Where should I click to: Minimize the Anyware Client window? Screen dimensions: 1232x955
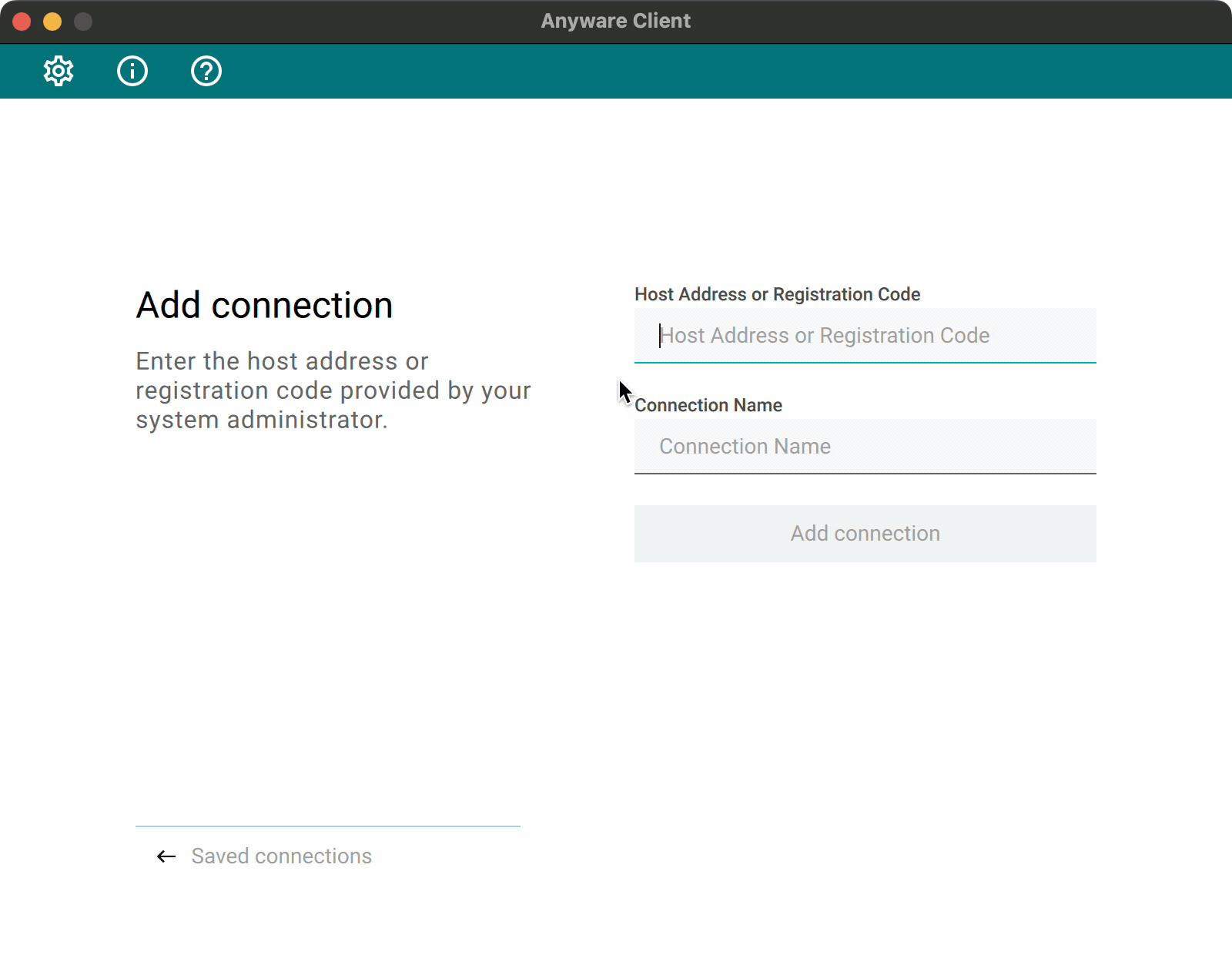[52, 21]
